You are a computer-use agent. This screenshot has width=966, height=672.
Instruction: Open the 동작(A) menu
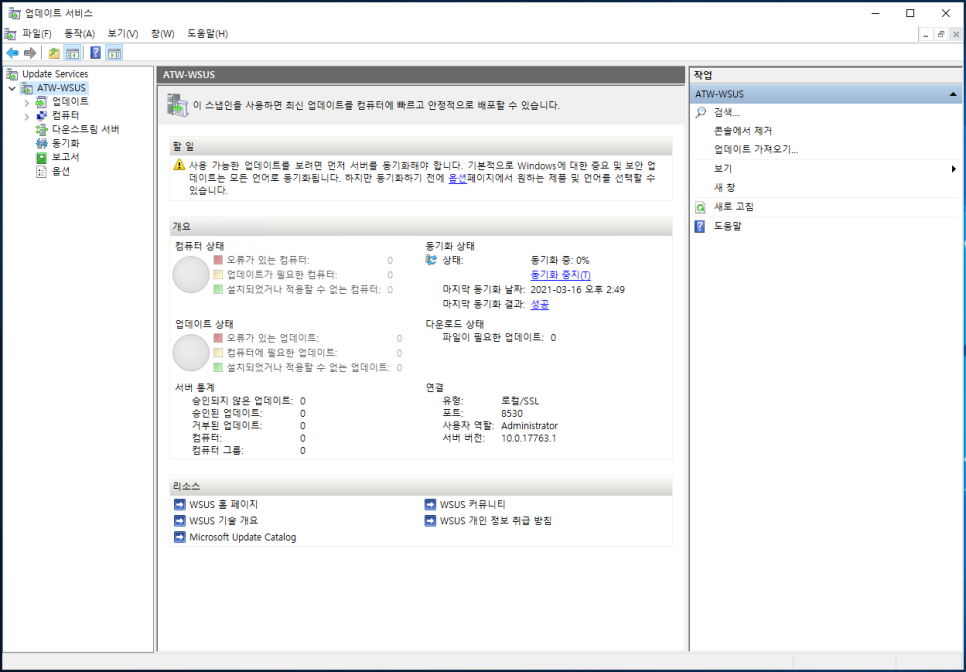click(x=79, y=33)
